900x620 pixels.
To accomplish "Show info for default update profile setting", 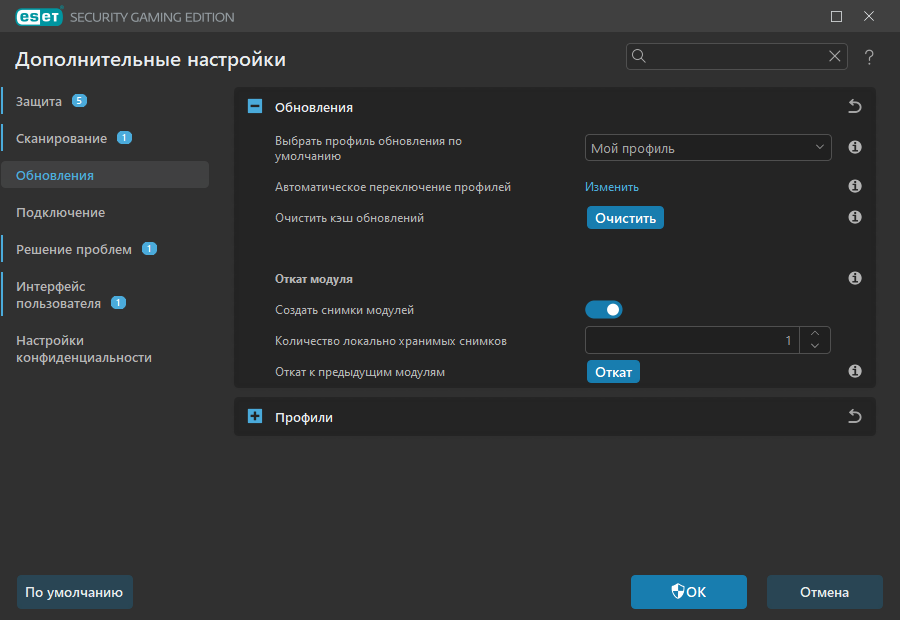I will (x=855, y=148).
